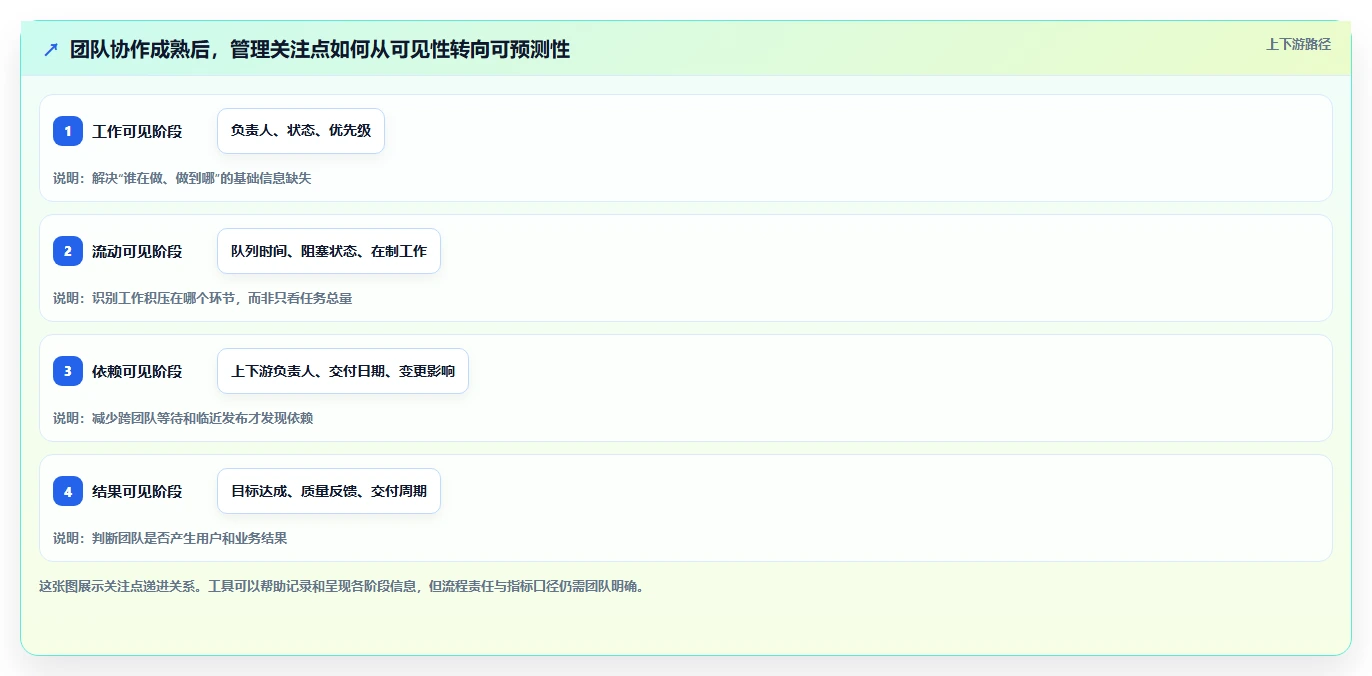Click the step 1 number badge

[68, 131]
